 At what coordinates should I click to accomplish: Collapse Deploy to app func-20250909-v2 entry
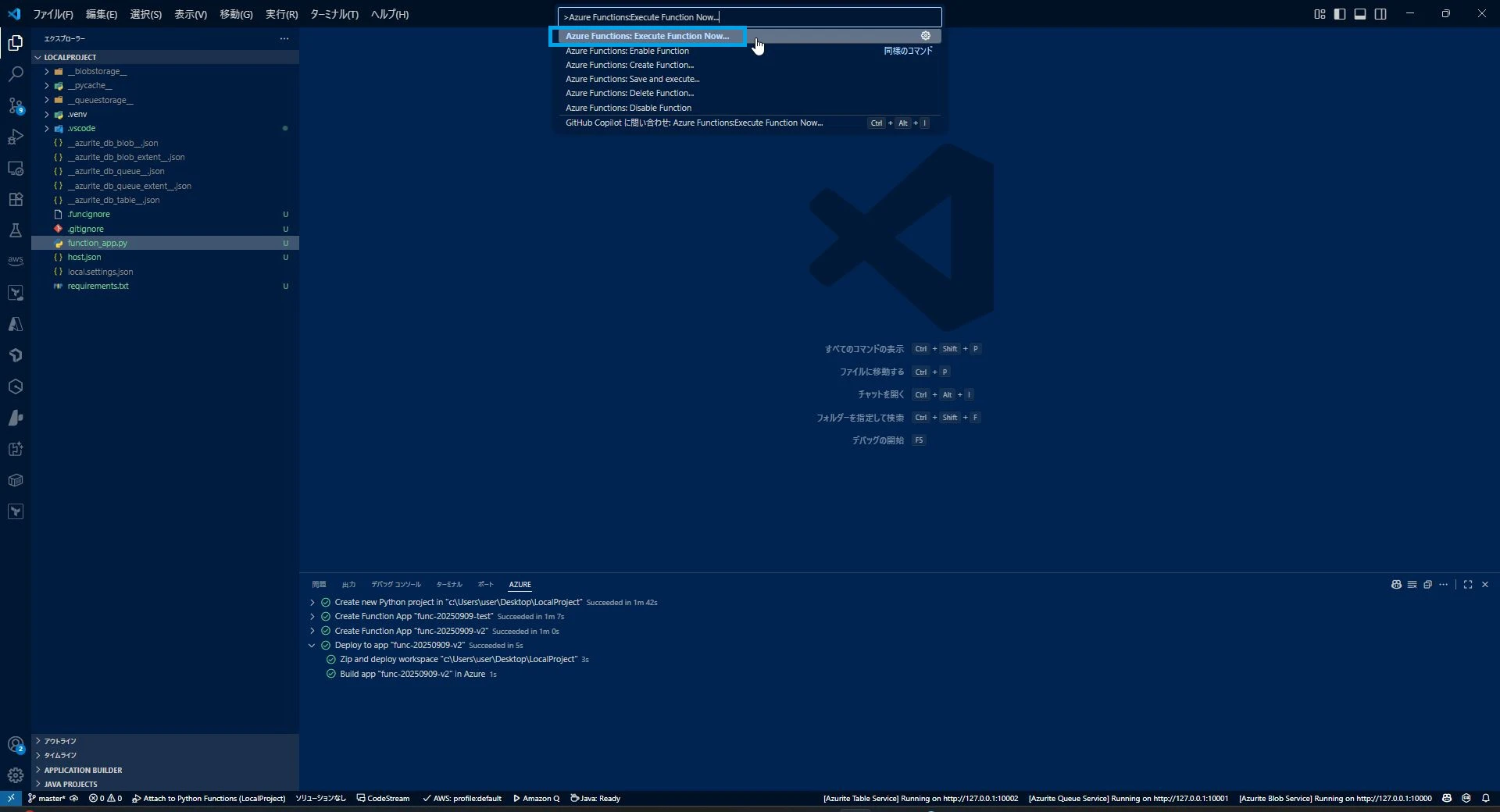[312, 646]
